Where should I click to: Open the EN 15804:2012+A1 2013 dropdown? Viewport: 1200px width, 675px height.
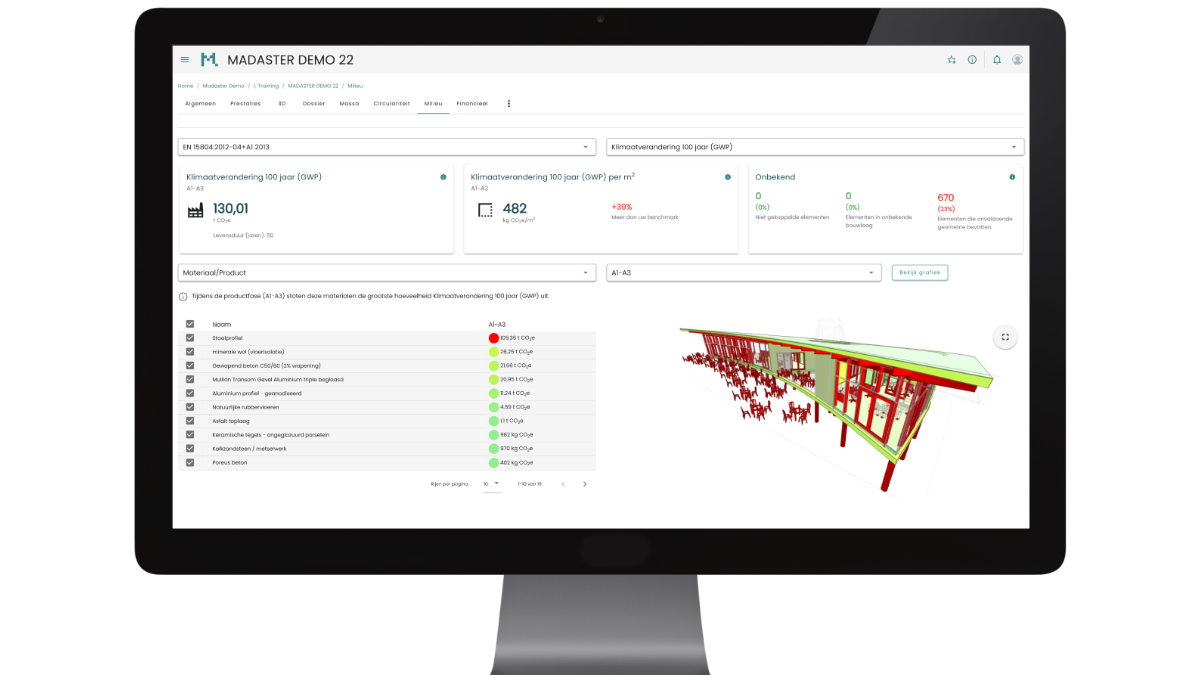pyautogui.click(x=387, y=147)
